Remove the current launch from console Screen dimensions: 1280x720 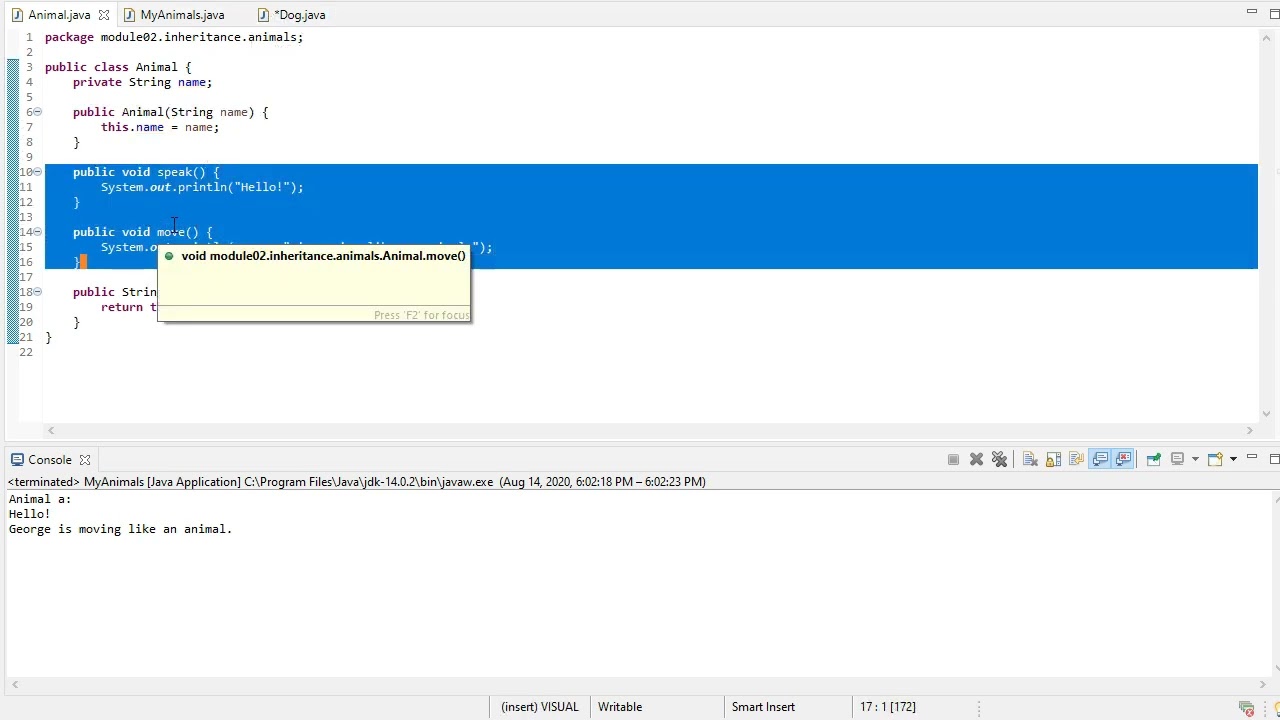(x=976, y=460)
